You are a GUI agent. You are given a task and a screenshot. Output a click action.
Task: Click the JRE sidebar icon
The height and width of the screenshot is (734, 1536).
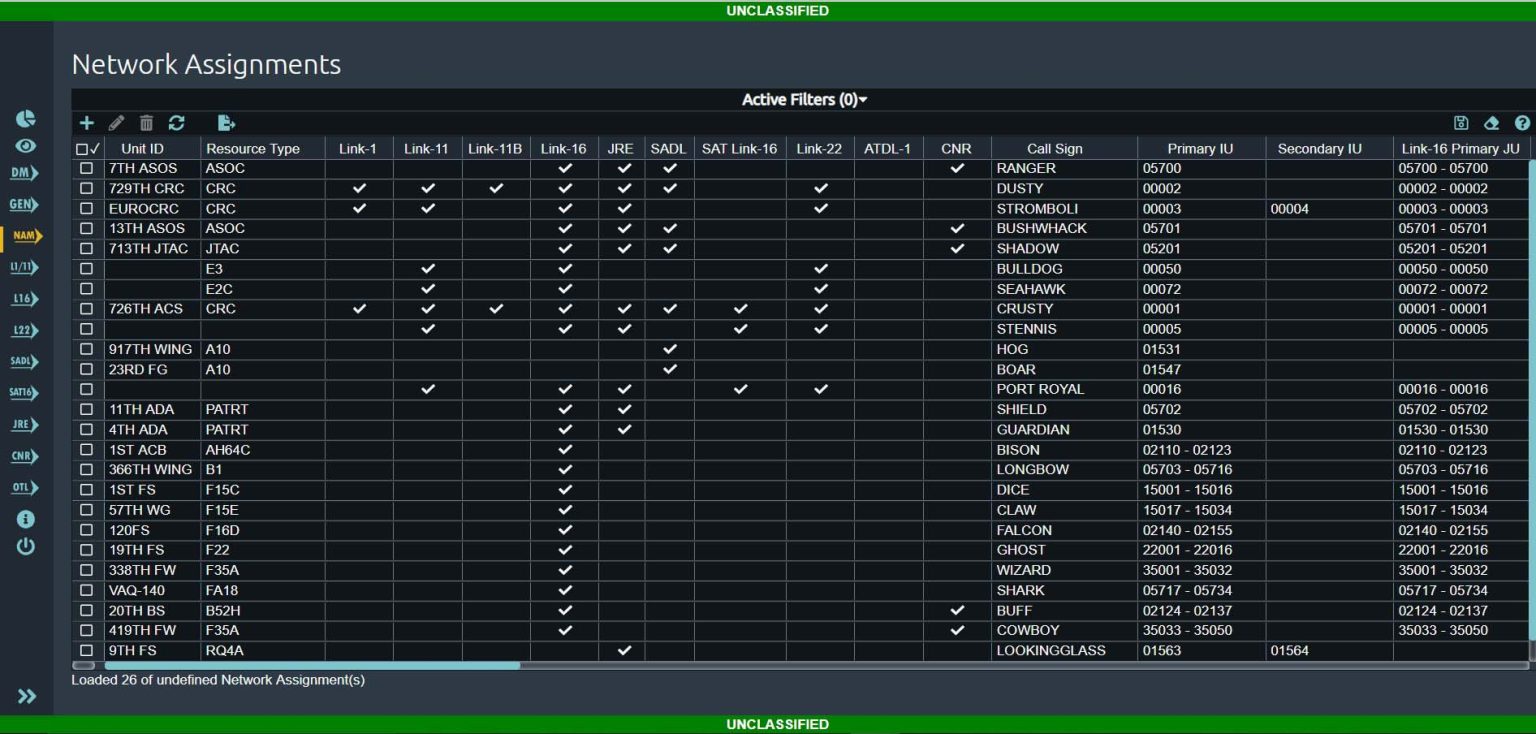[22, 424]
